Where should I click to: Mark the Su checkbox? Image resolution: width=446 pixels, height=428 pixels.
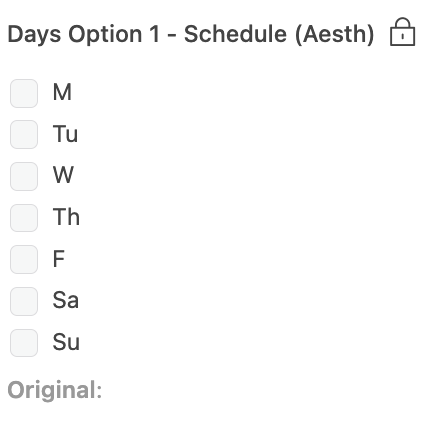coord(24,343)
